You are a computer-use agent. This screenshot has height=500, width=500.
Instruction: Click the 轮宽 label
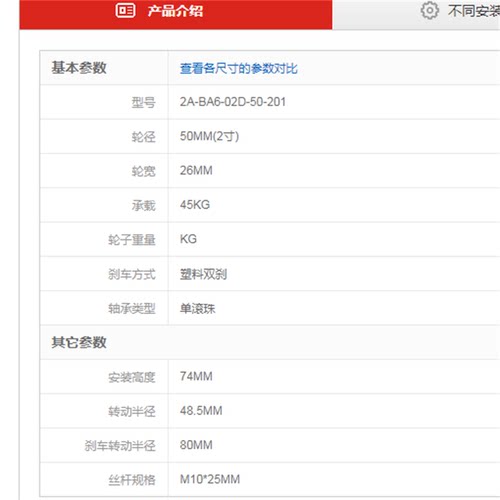(143, 171)
